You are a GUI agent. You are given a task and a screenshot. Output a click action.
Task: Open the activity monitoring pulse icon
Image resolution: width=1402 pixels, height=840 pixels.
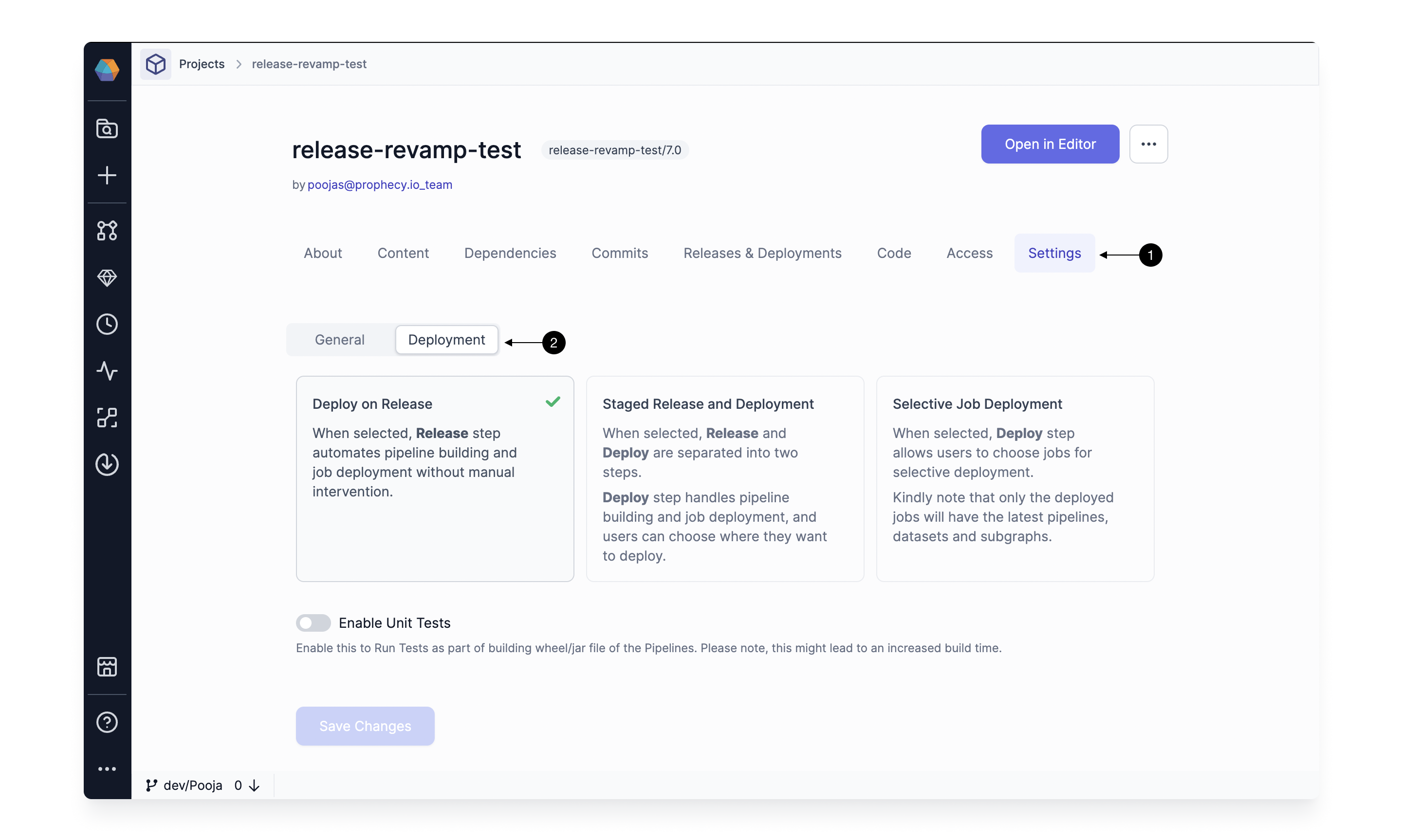[x=107, y=371]
